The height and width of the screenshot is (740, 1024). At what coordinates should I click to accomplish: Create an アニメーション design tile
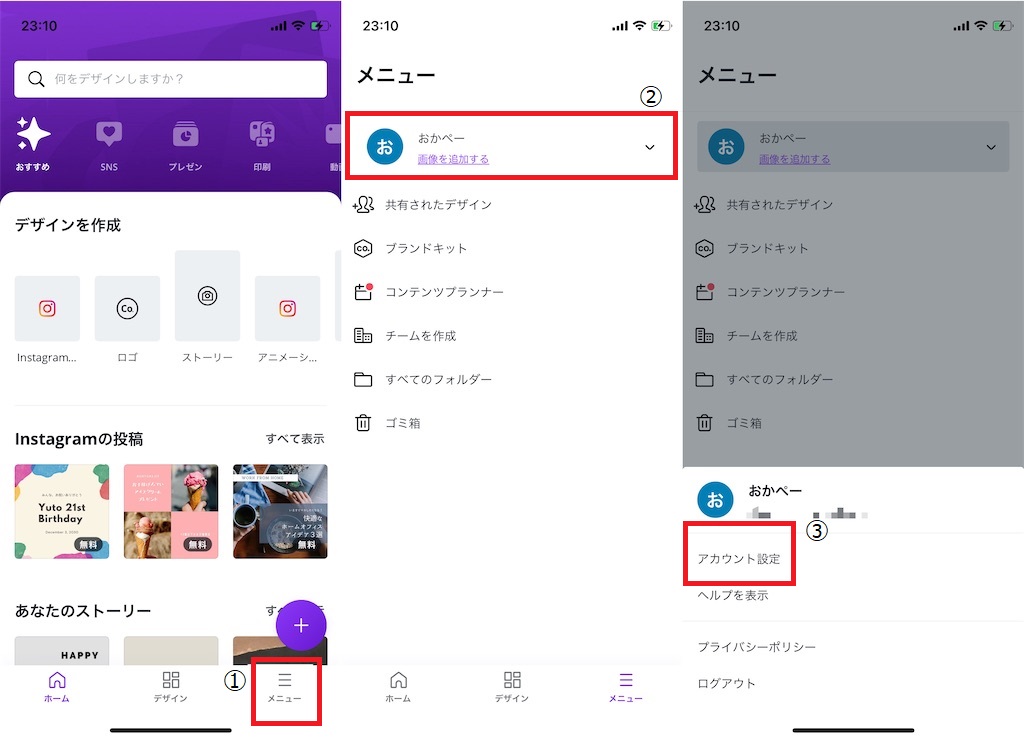click(287, 308)
